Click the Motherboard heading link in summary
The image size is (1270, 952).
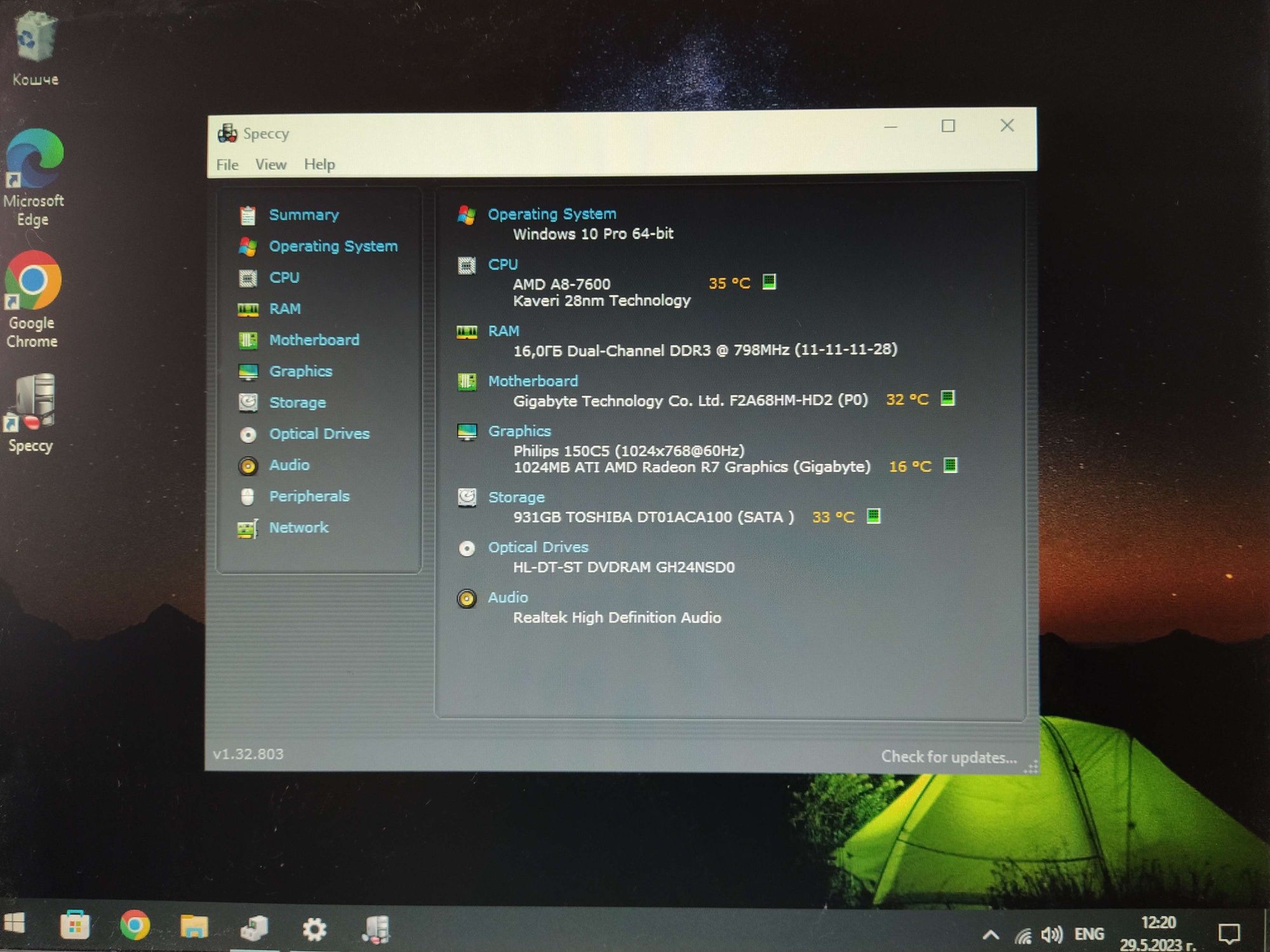coord(533,381)
